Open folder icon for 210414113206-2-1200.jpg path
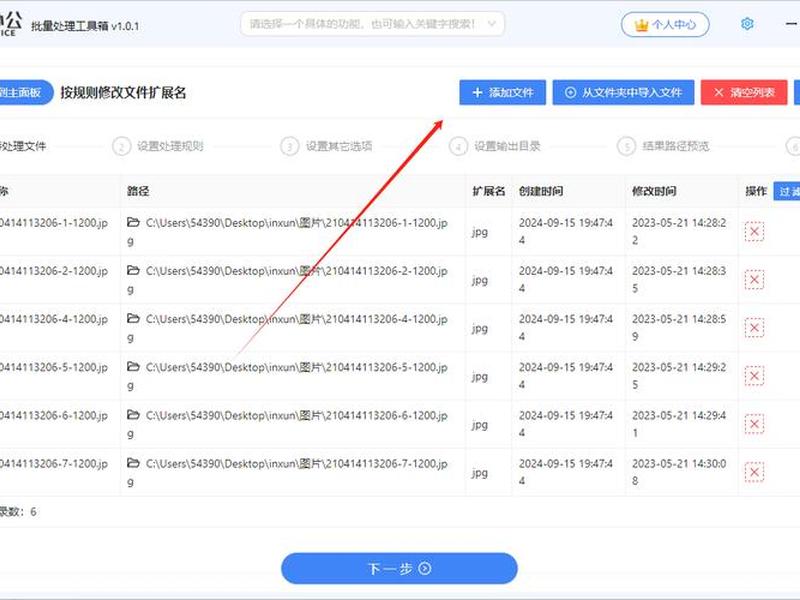The height and width of the screenshot is (600, 800). (x=133, y=270)
